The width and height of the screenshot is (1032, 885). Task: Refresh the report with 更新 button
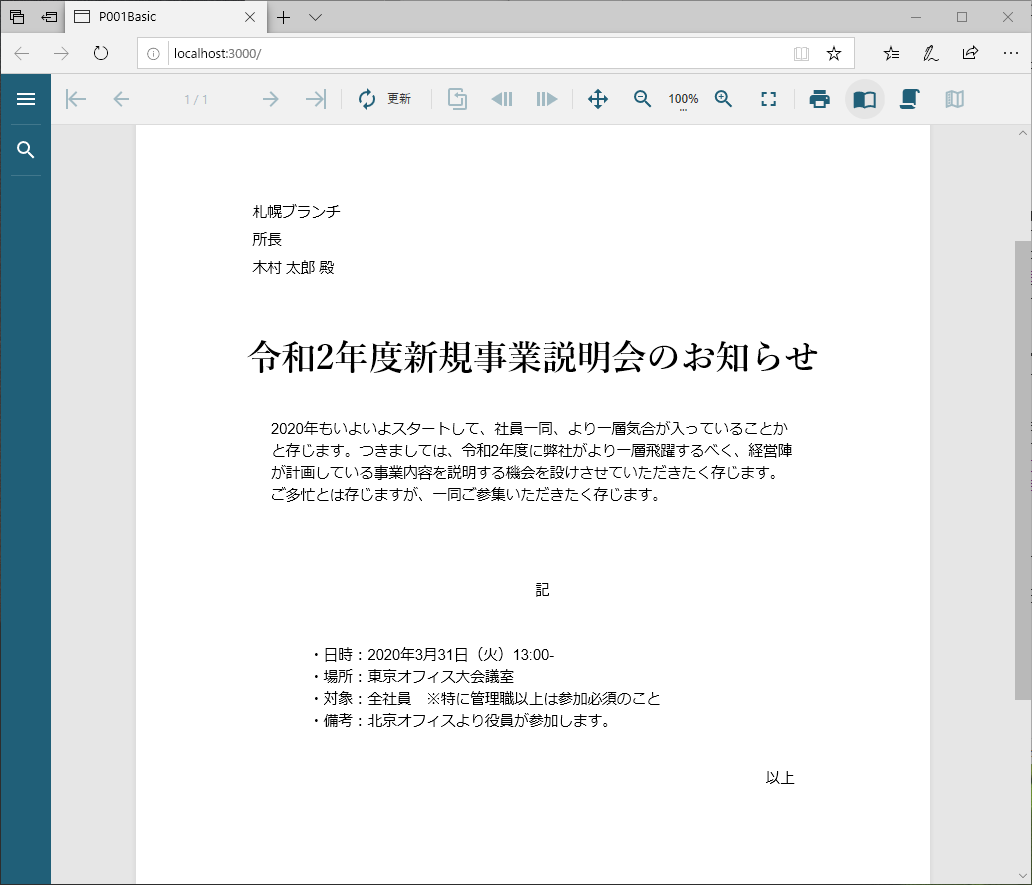click(384, 99)
